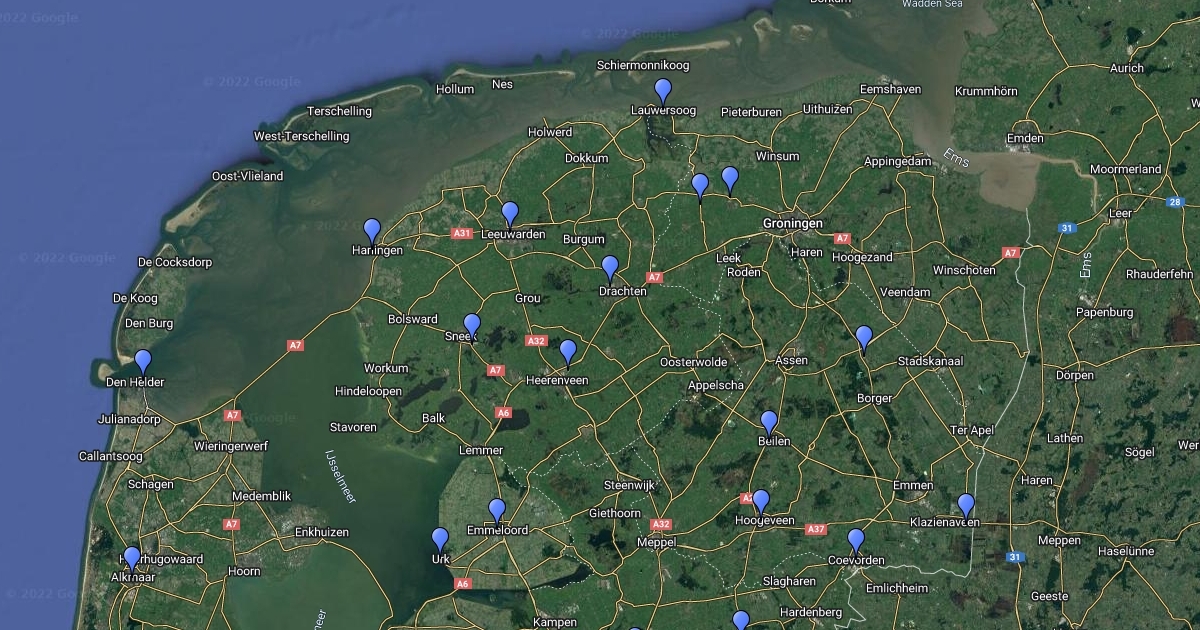Select the Harlingen map marker
Viewport: 1200px width, 630px height.
(372, 232)
